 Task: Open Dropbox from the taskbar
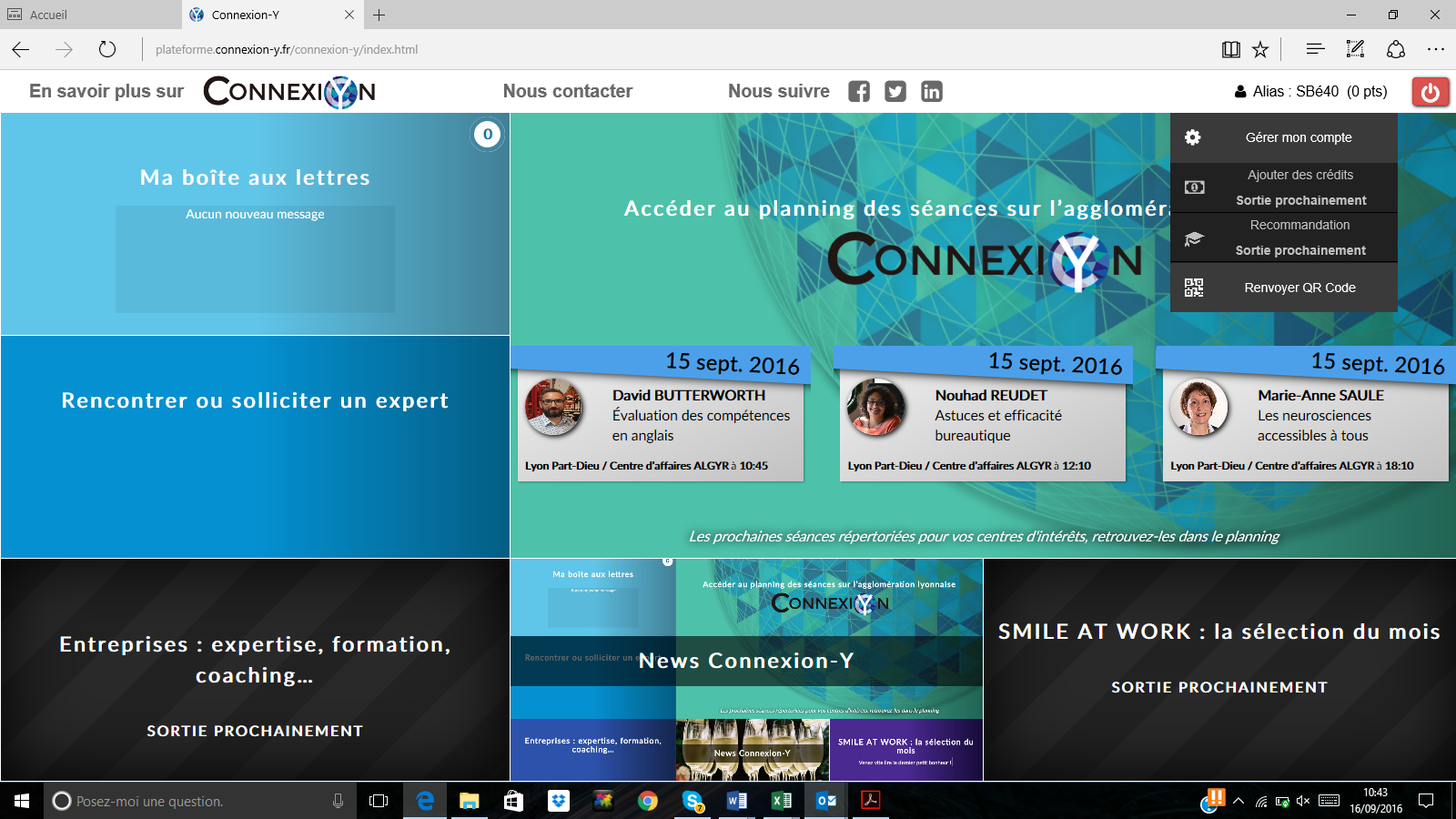tap(559, 801)
